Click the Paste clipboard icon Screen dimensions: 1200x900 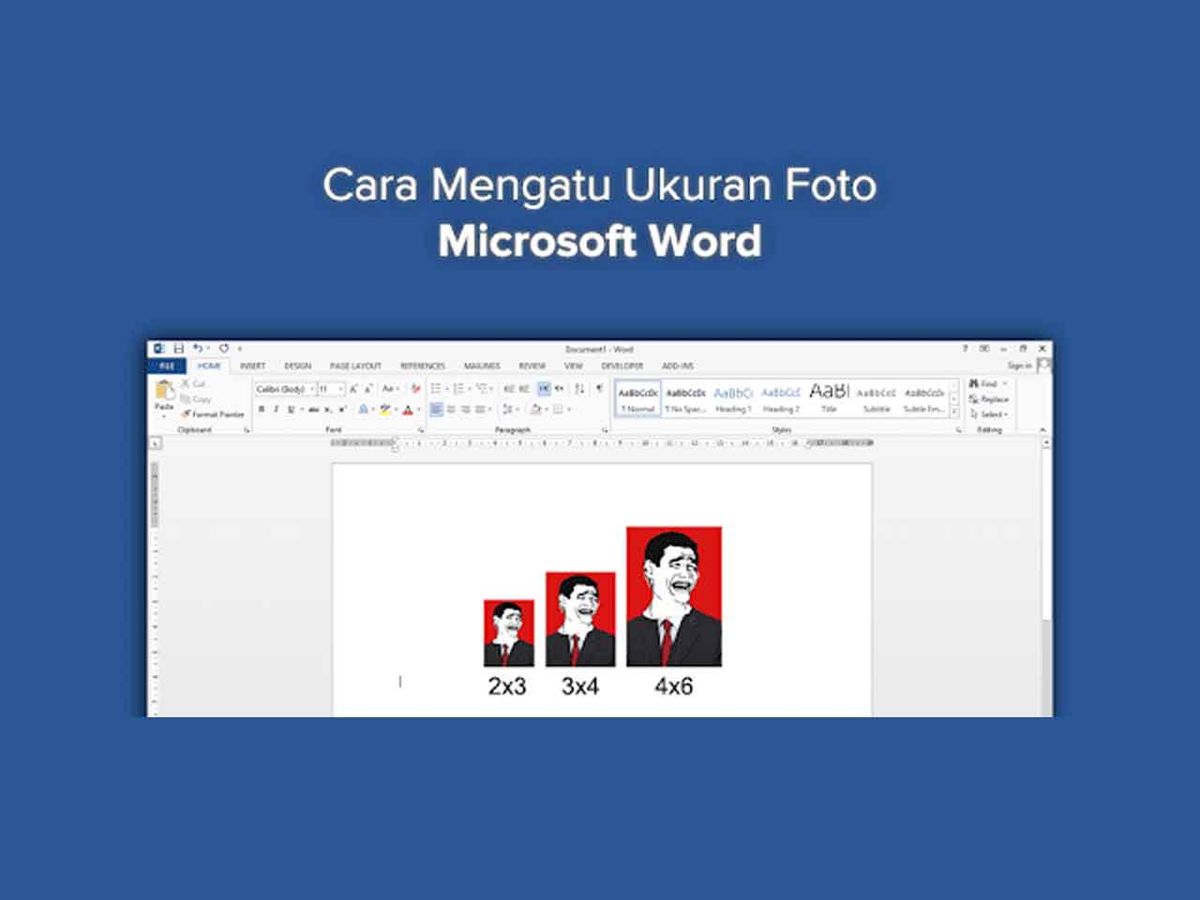[x=164, y=390]
